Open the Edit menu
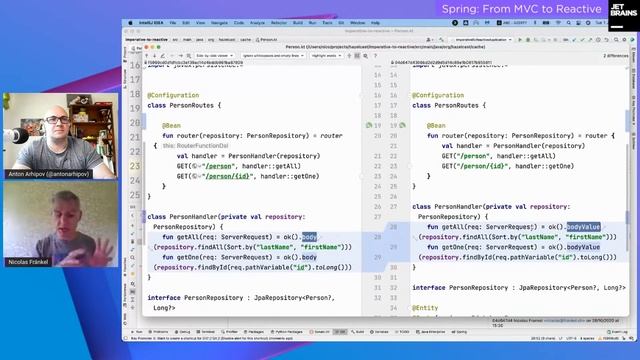640x360 pixels. coord(186,23)
